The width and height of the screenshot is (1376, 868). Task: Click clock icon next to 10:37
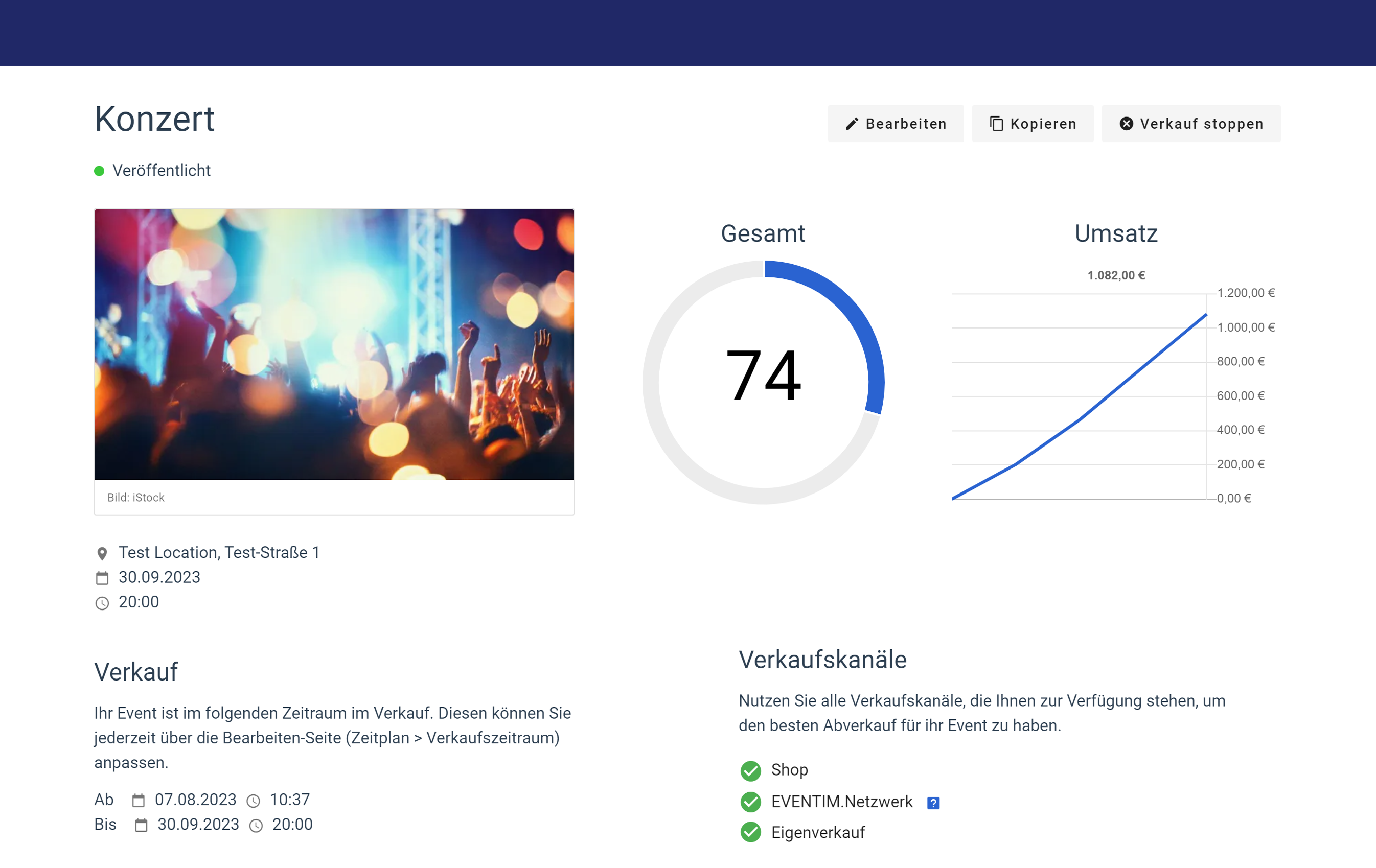pyautogui.click(x=253, y=801)
